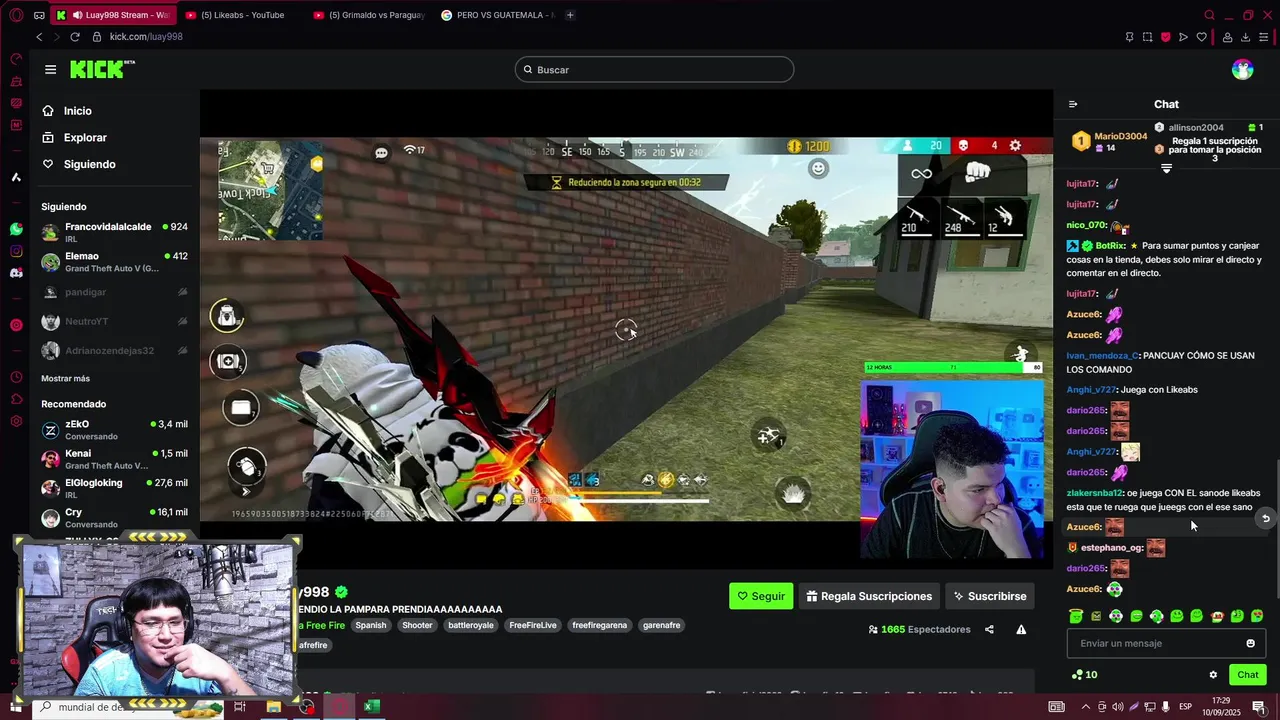Image resolution: width=1280 pixels, height=720 pixels.
Task: Open Francovidalalcalde followed channel
Action: click(114, 232)
